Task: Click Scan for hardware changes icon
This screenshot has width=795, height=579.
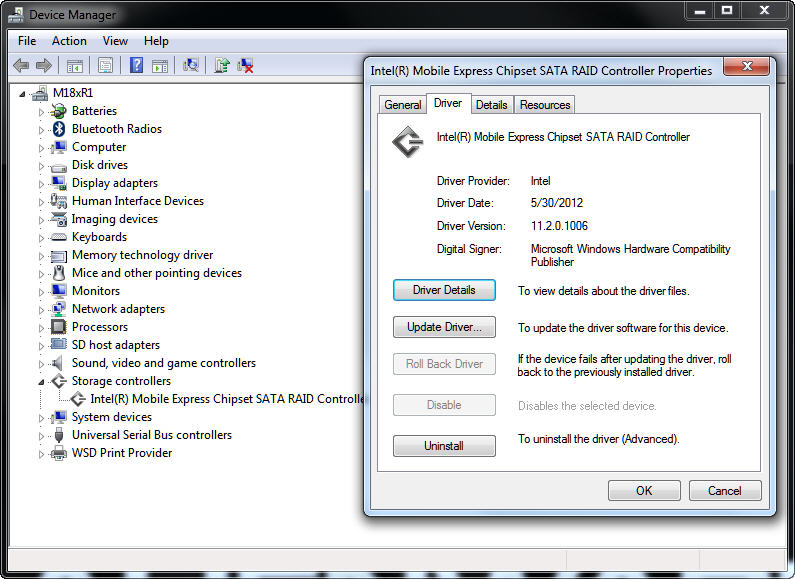Action: [191, 65]
